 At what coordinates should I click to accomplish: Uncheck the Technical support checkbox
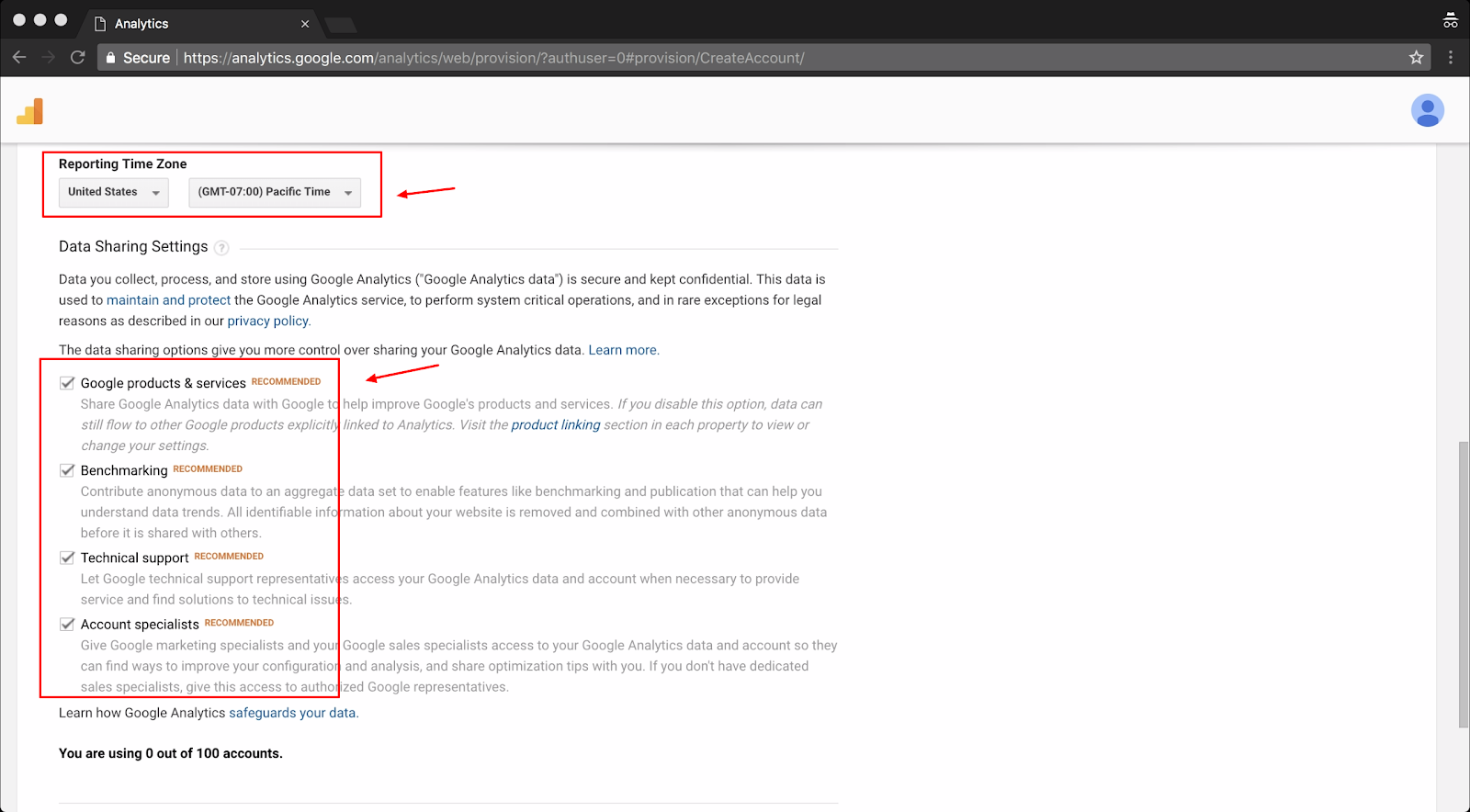[x=67, y=558]
